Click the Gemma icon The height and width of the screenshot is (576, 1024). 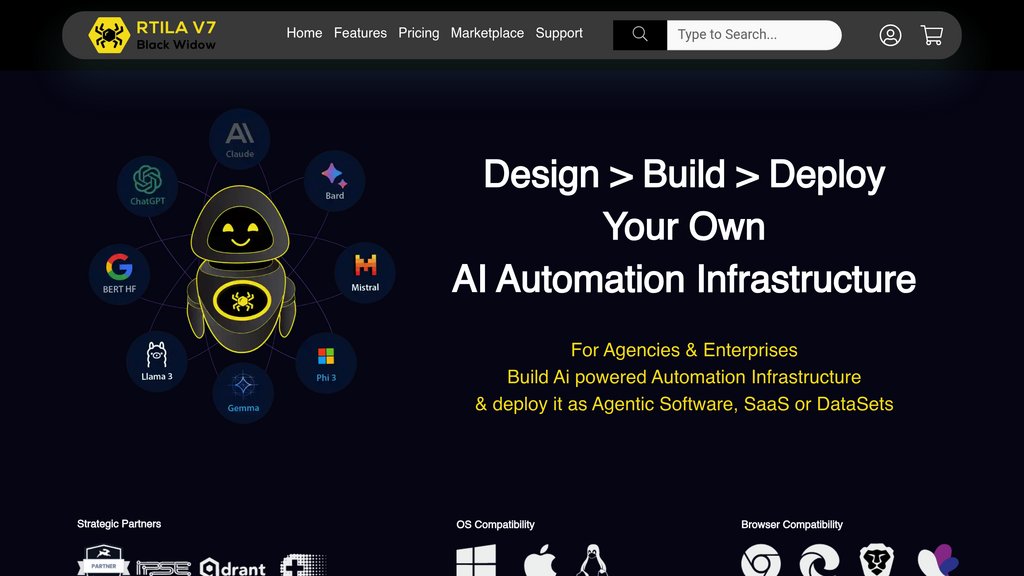(243, 391)
